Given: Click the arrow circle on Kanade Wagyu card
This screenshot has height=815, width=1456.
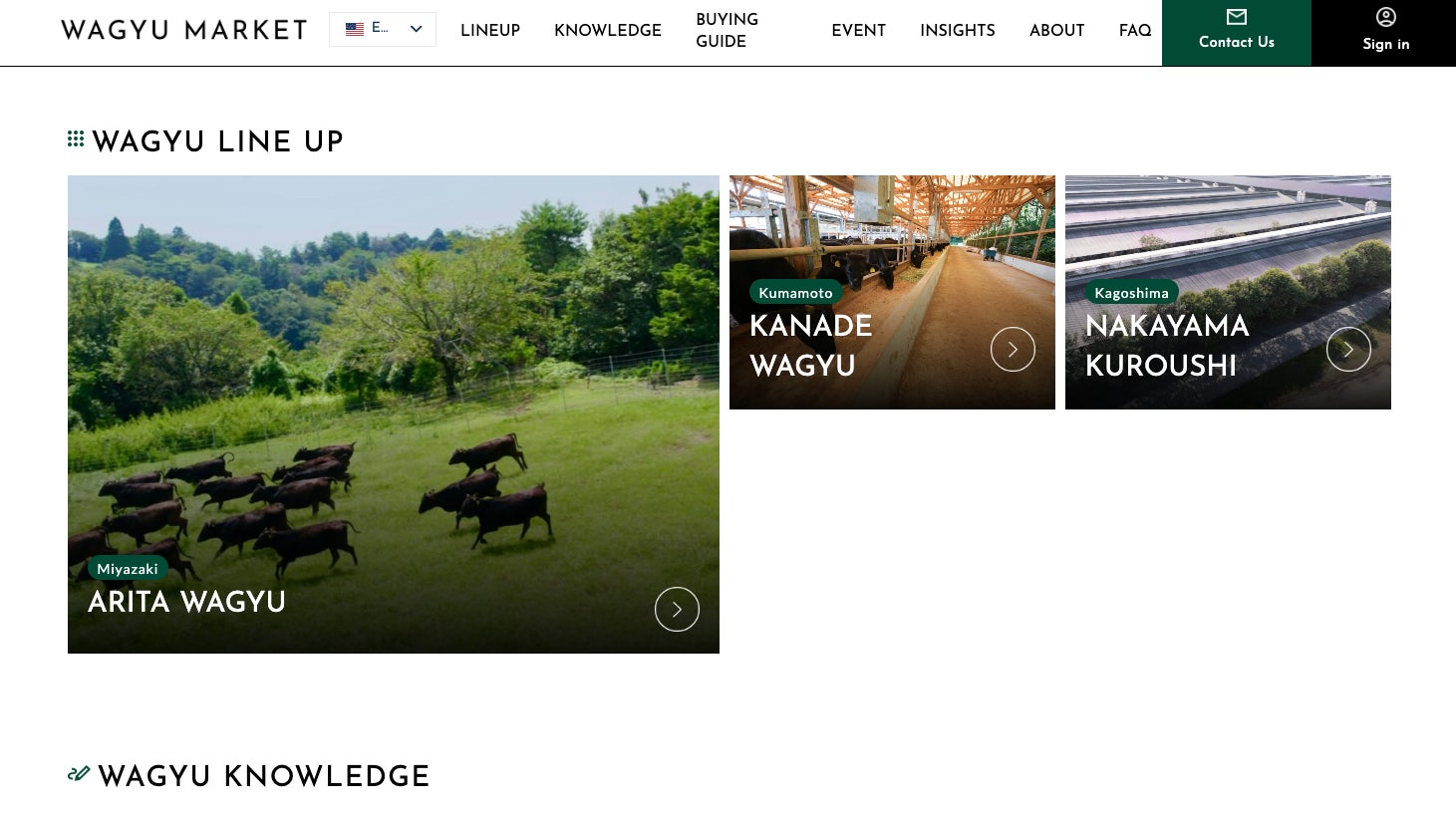Looking at the screenshot, I should [x=1013, y=350].
